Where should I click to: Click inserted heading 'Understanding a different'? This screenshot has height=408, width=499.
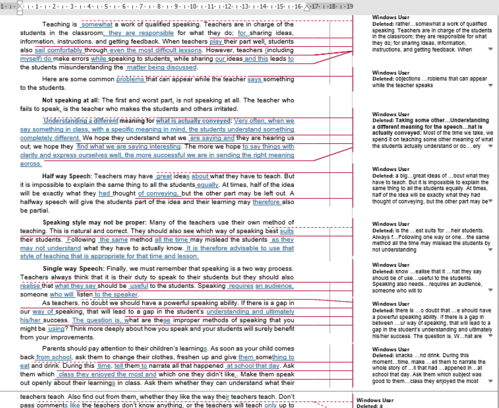[81, 121]
